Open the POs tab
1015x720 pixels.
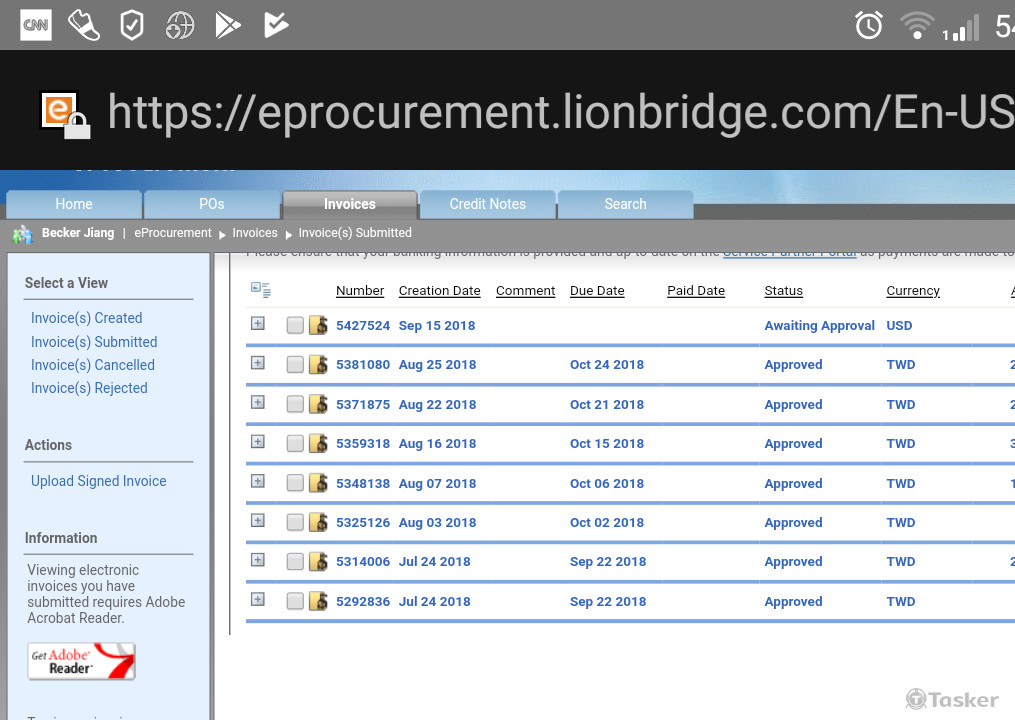(211, 204)
